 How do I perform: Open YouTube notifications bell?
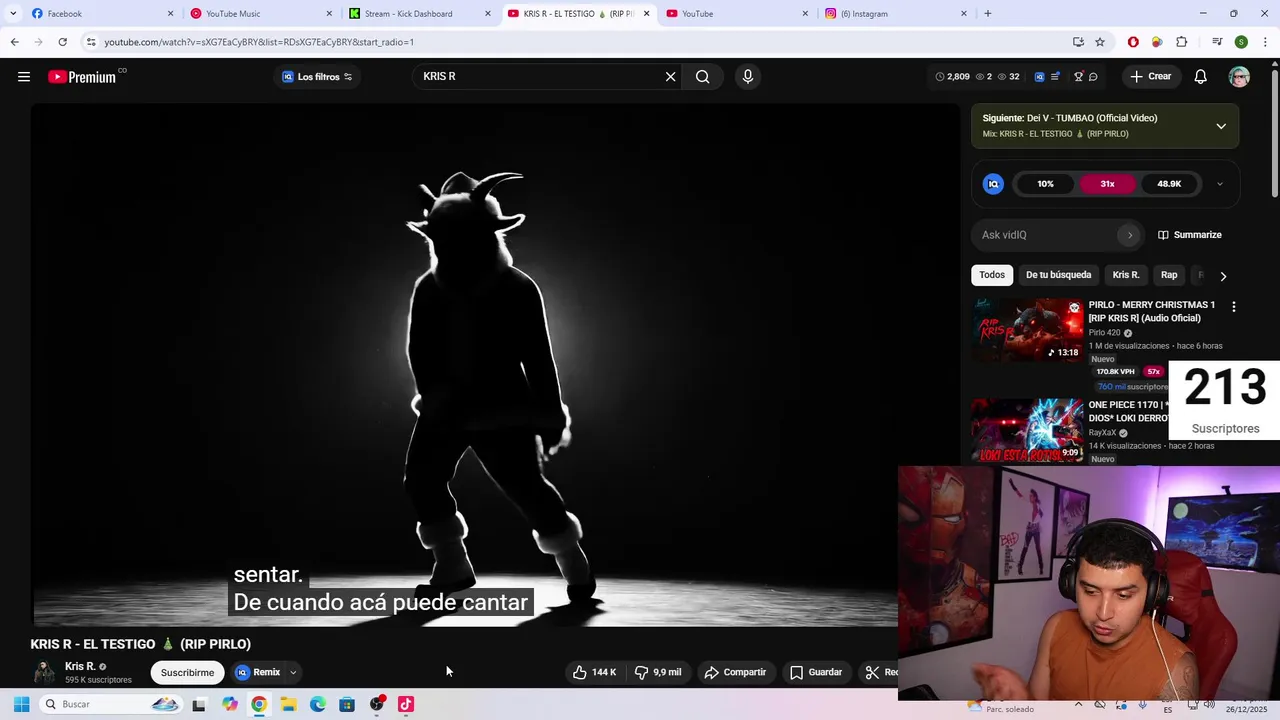(1201, 77)
